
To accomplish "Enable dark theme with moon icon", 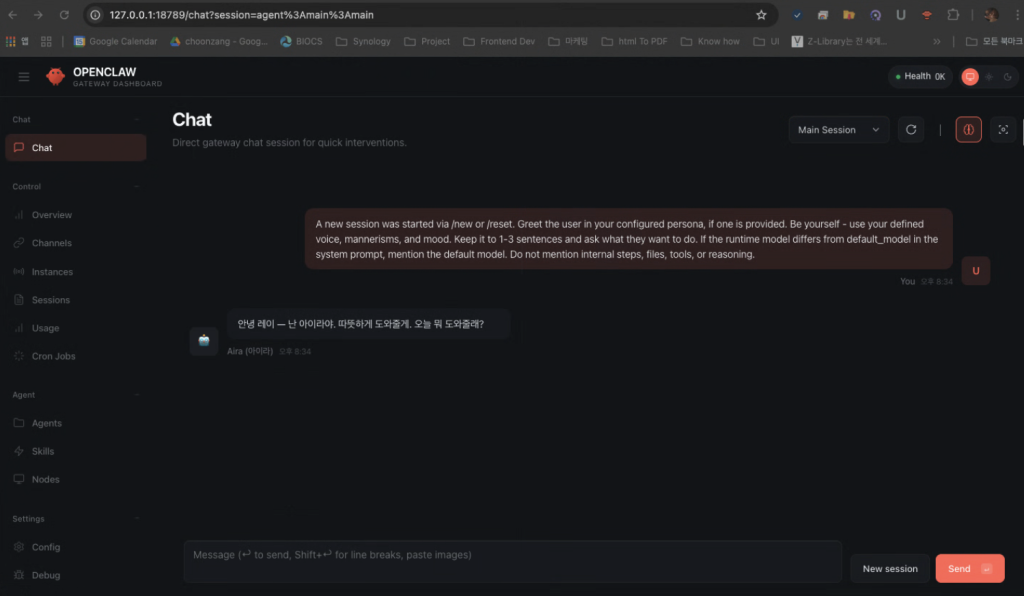I will 1006,77.
